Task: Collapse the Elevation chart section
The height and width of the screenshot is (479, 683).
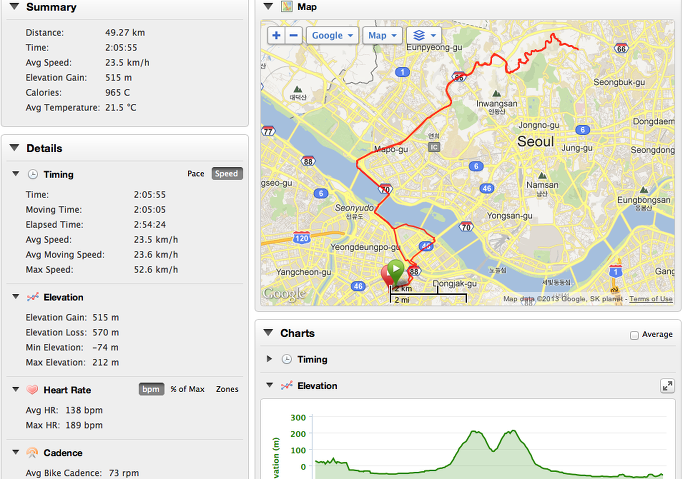Action: point(270,385)
